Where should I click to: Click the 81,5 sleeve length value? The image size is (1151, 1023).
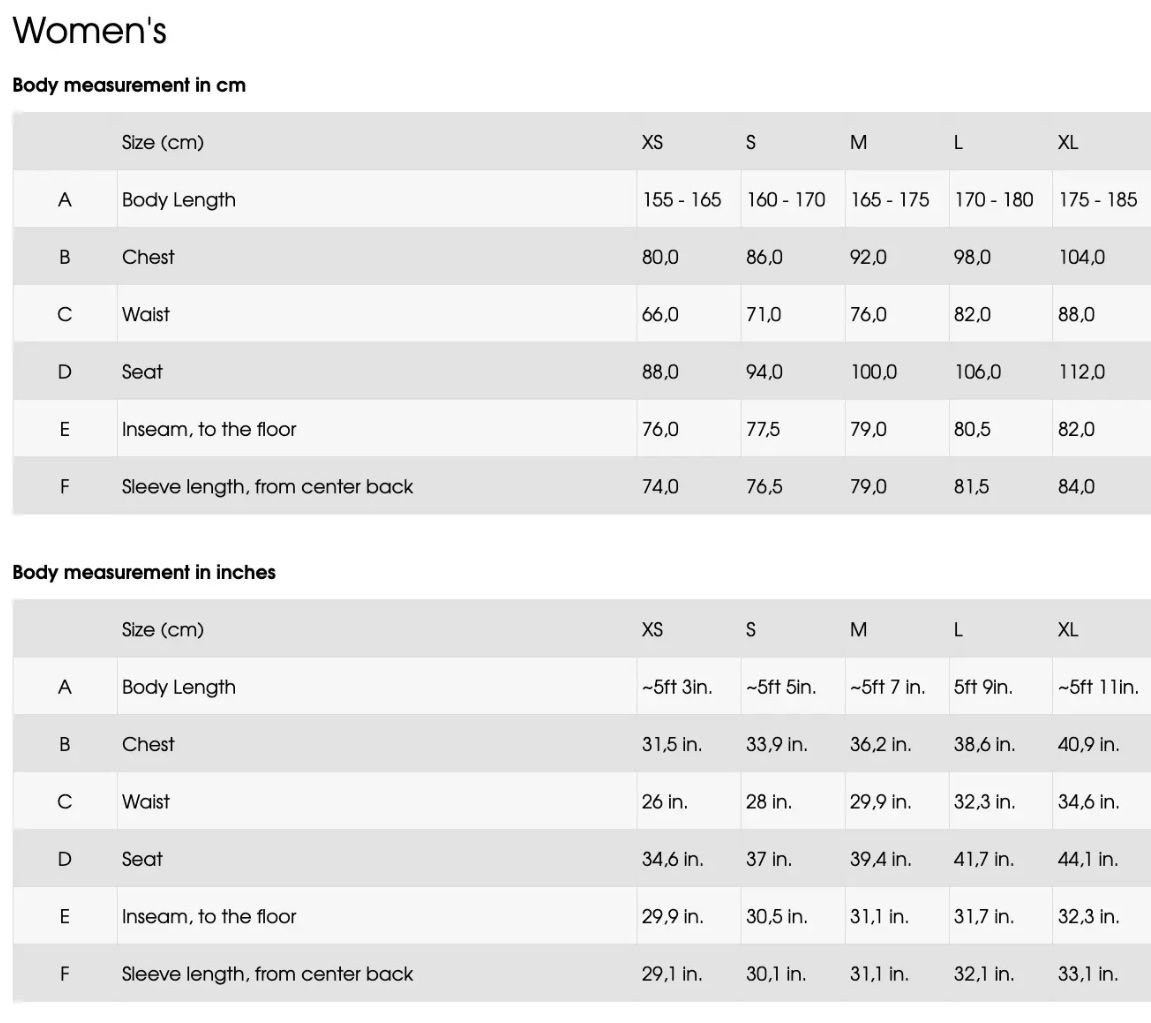(x=971, y=487)
